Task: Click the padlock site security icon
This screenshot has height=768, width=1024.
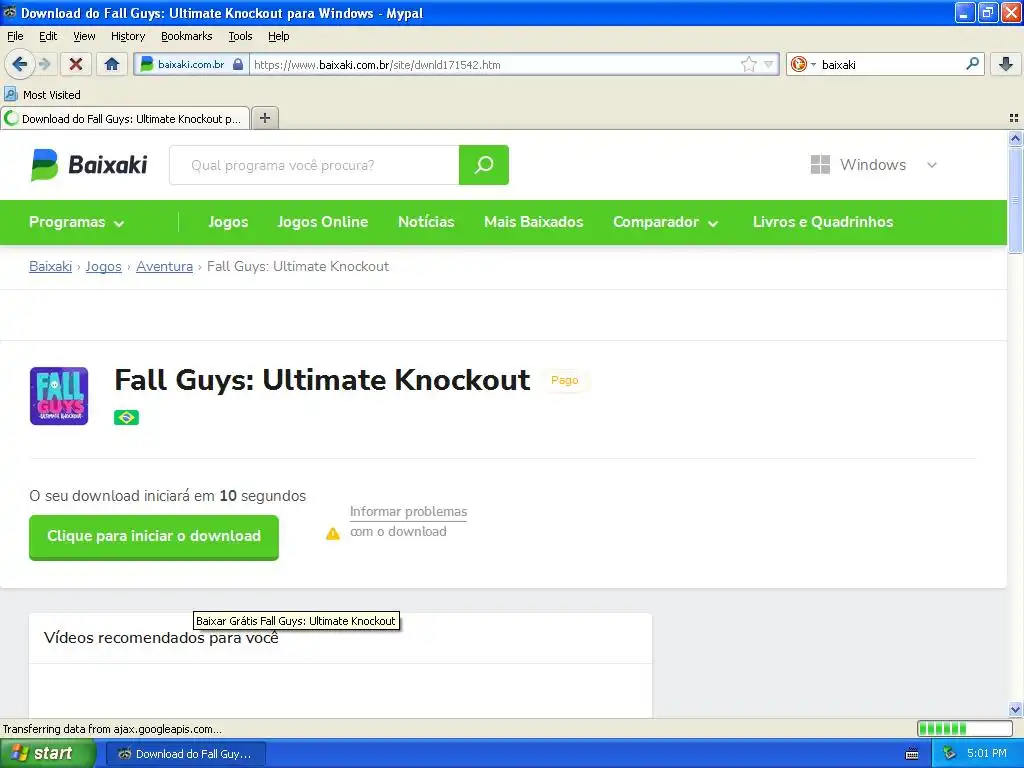Action: coord(238,64)
